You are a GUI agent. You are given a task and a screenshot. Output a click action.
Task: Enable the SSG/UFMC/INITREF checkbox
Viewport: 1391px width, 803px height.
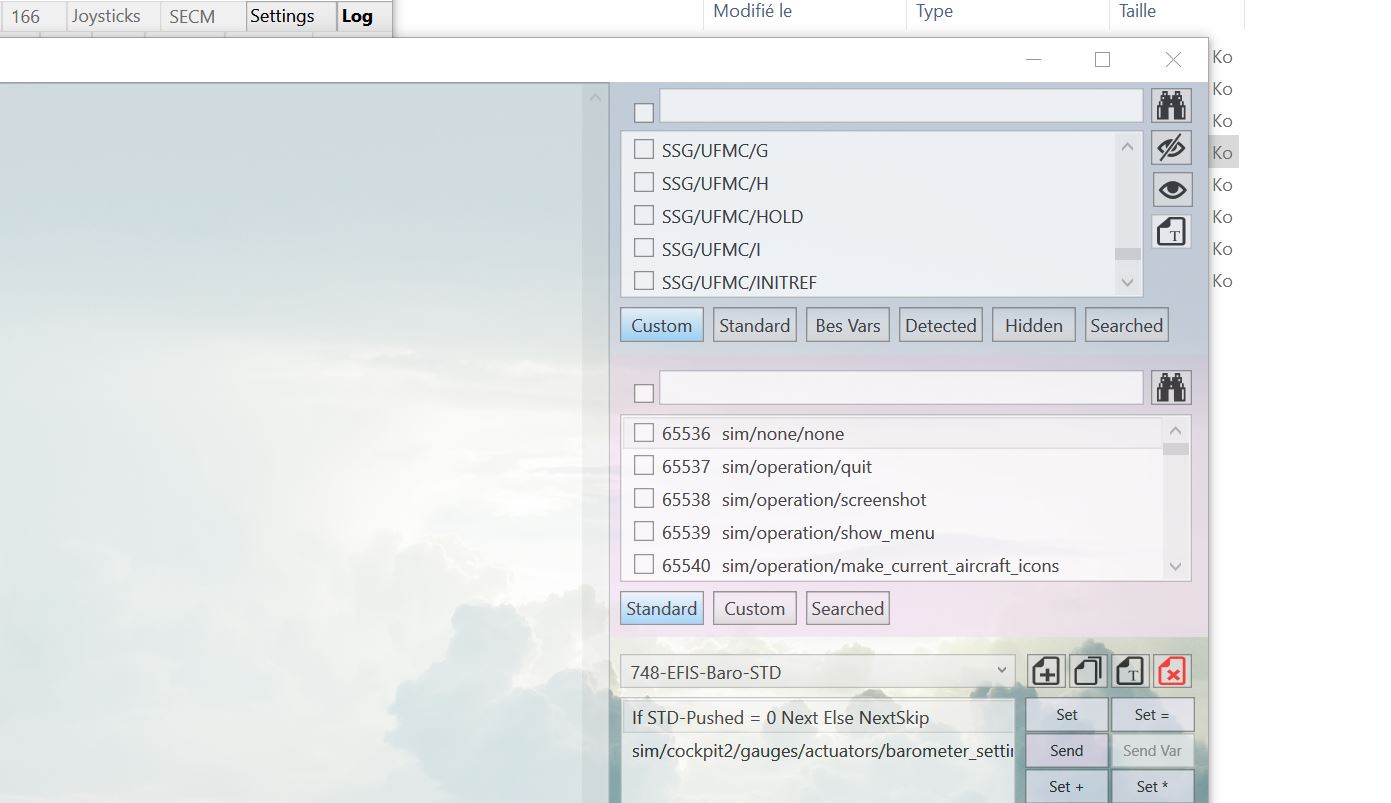click(644, 282)
